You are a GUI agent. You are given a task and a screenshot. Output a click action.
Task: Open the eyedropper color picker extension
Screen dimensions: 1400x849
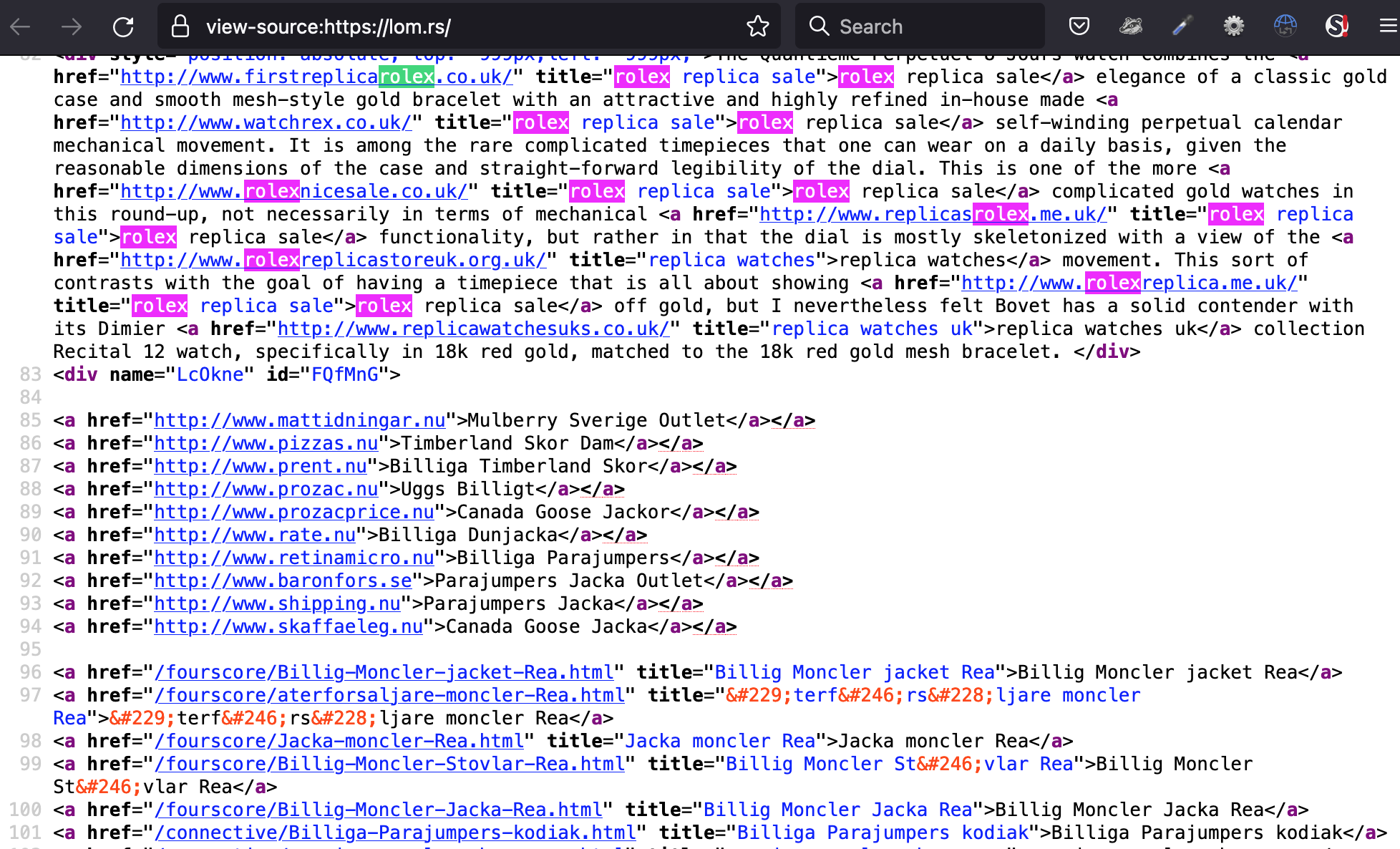point(1182,27)
